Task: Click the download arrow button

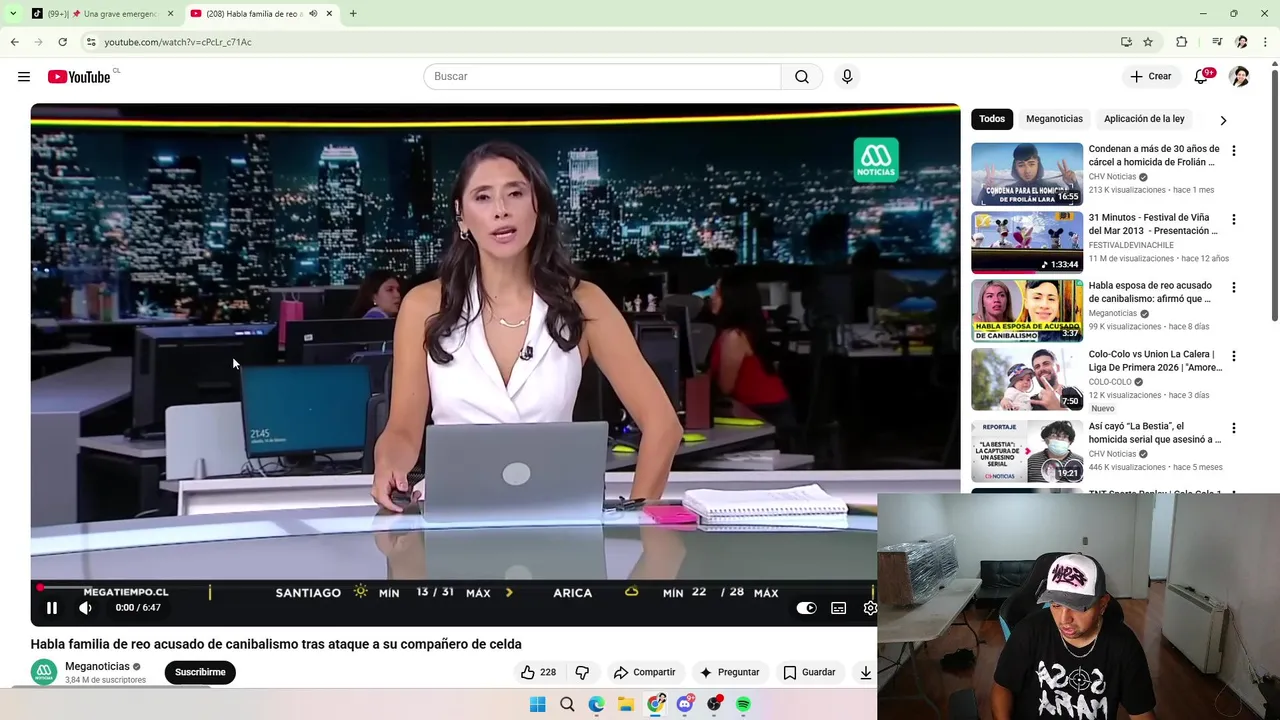Action: point(865,672)
